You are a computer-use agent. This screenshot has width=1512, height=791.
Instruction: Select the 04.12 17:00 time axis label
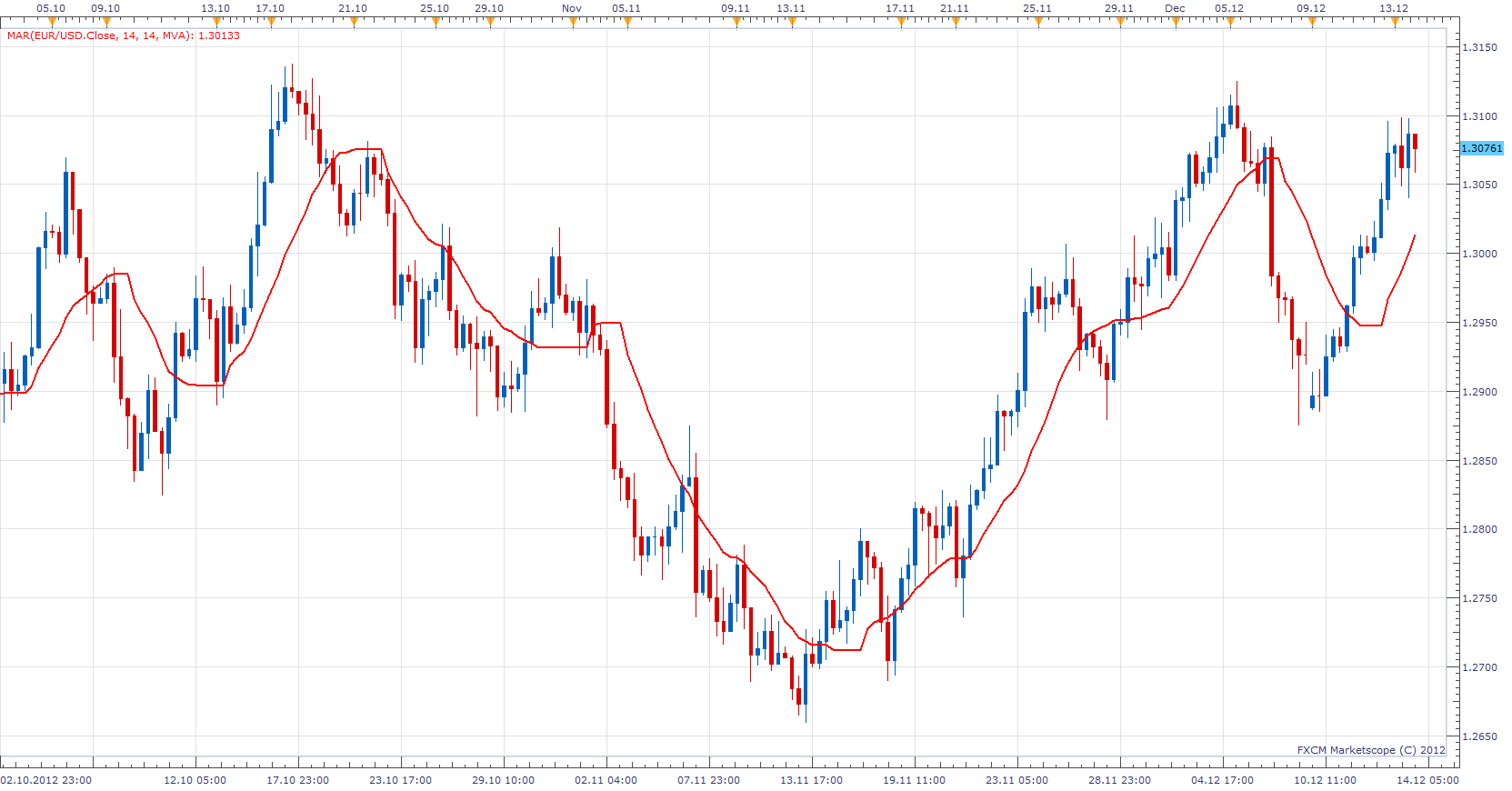point(1223,780)
